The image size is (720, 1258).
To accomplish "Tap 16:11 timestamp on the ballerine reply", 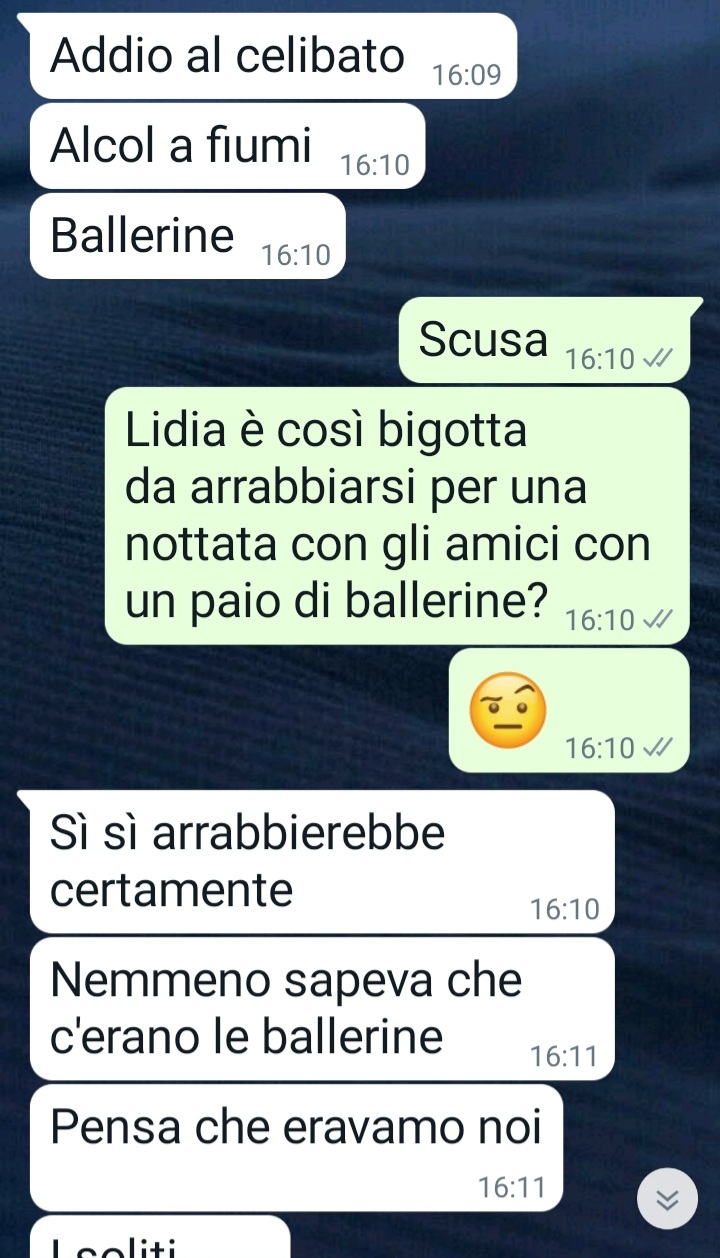I will tap(564, 1057).
